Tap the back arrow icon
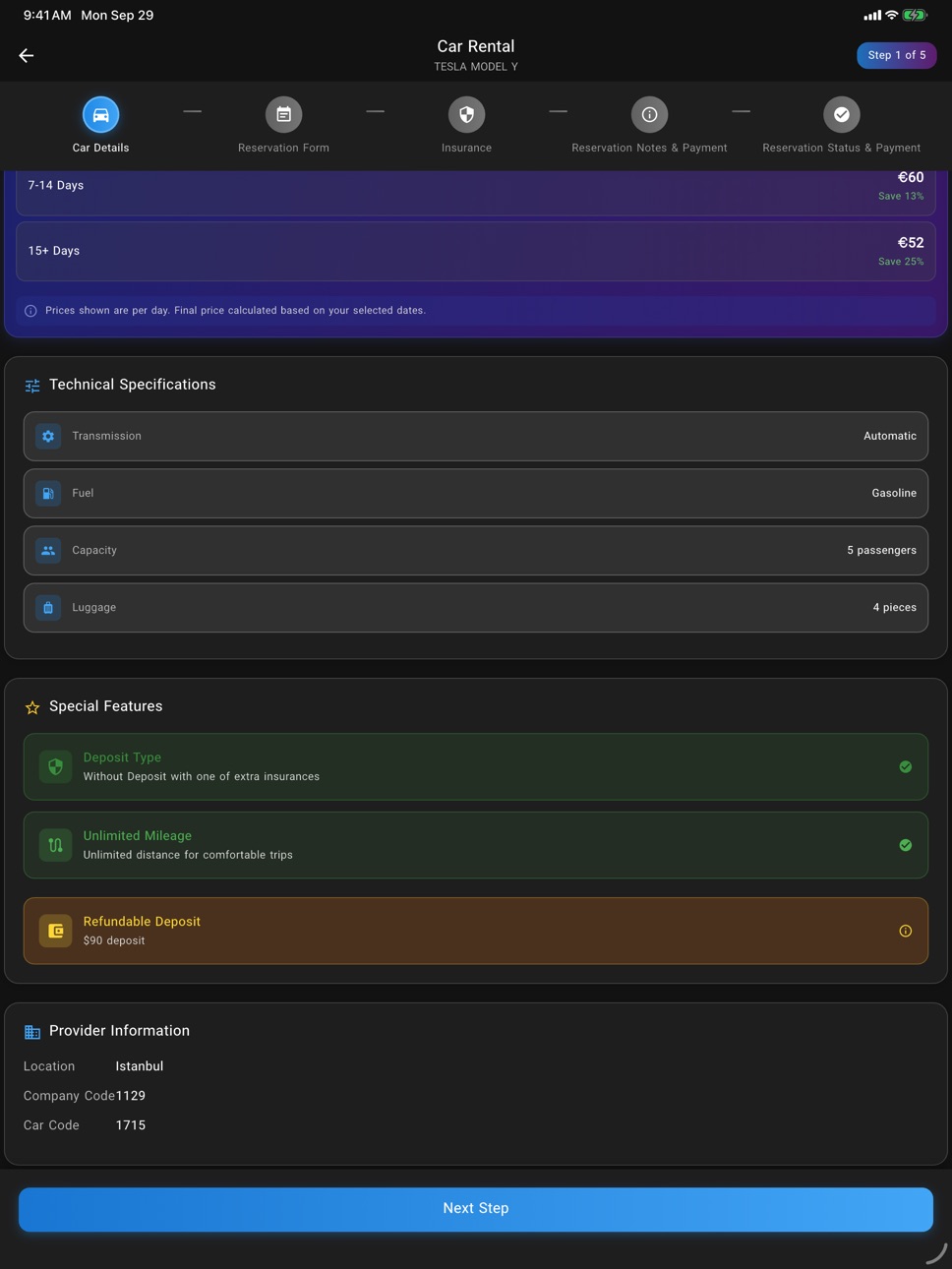This screenshot has width=952, height=1269. (x=27, y=56)
